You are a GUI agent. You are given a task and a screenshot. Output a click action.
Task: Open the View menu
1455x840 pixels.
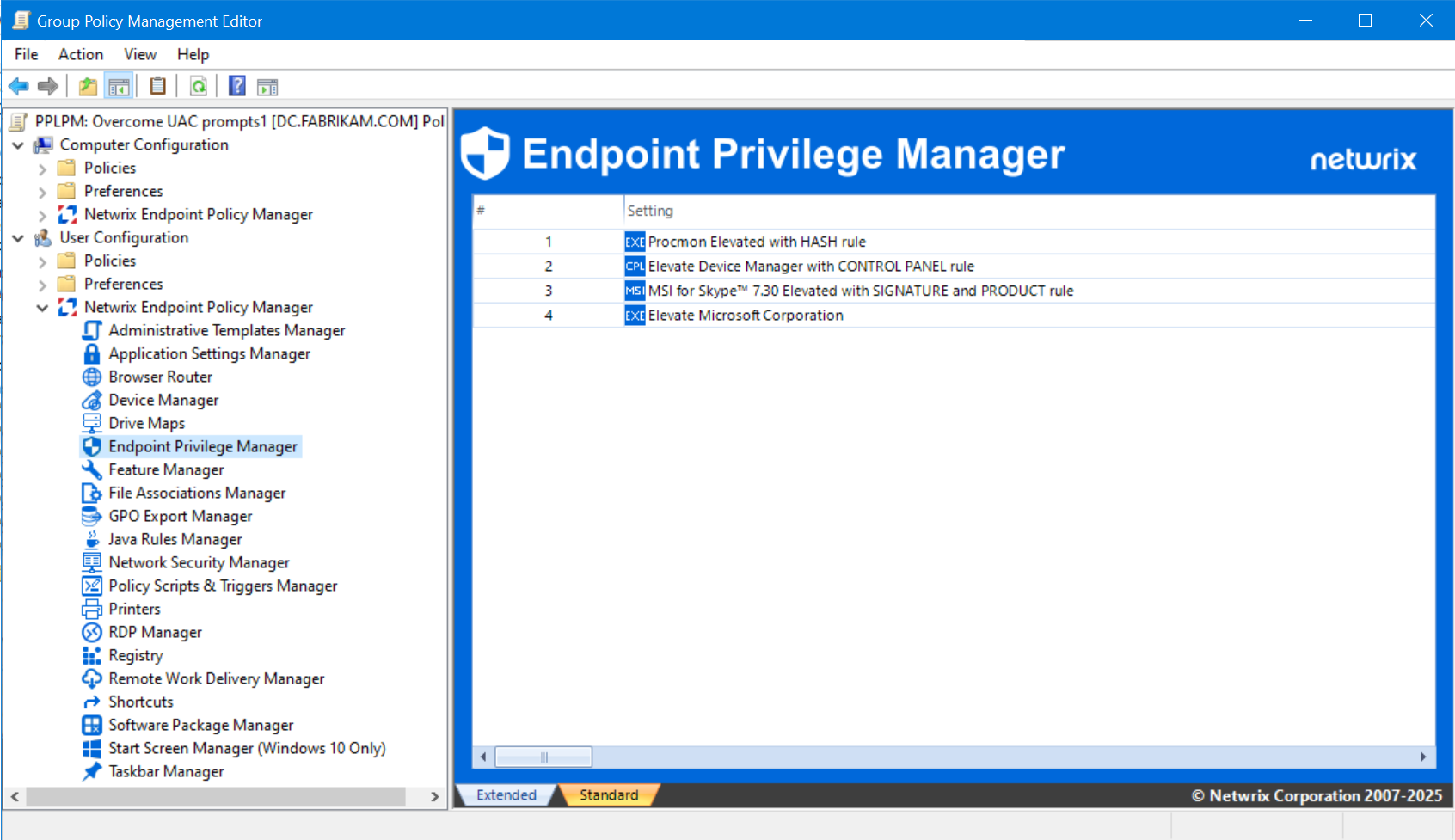point(140,54)
